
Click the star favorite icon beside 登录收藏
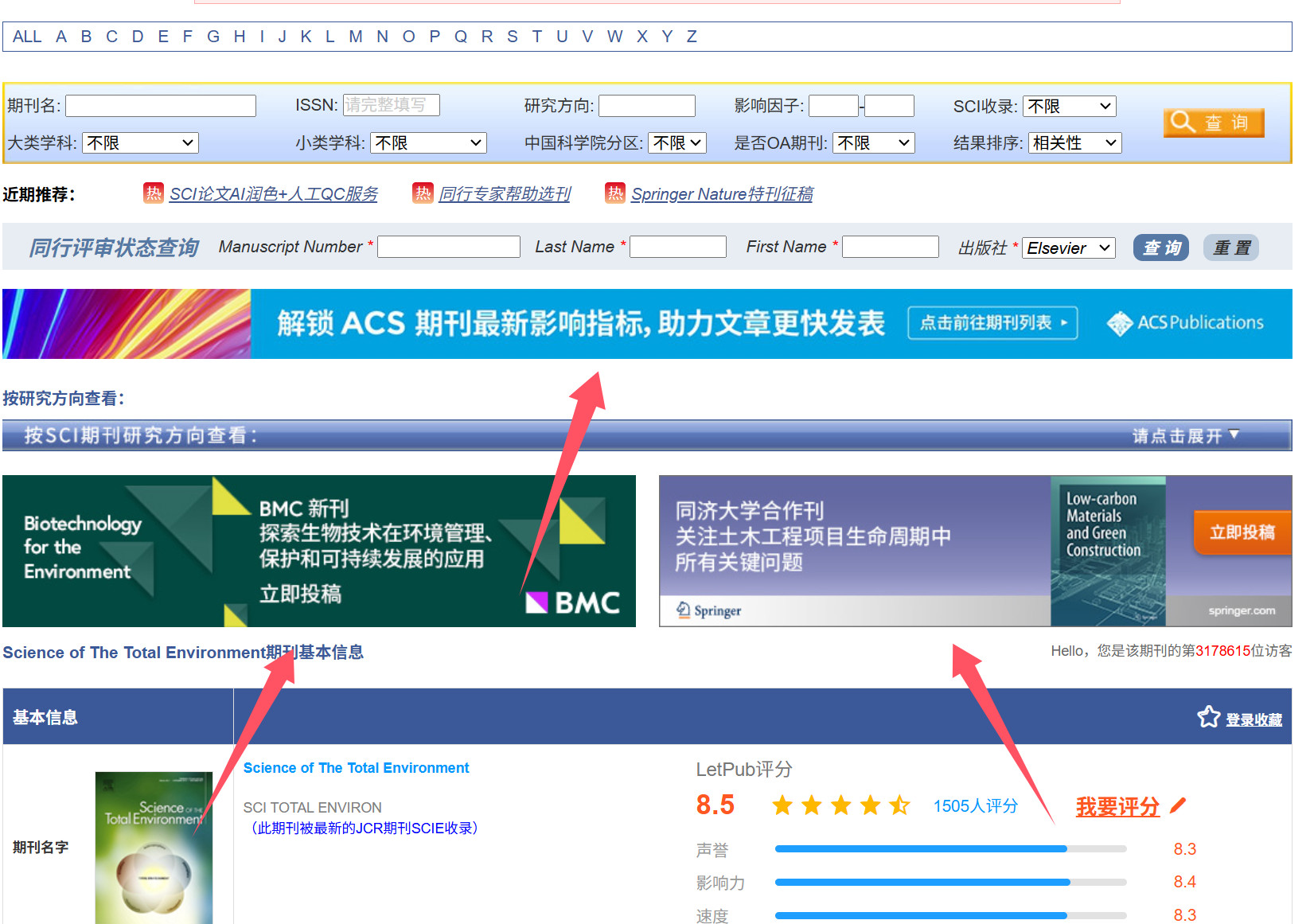click(1207, 717)
